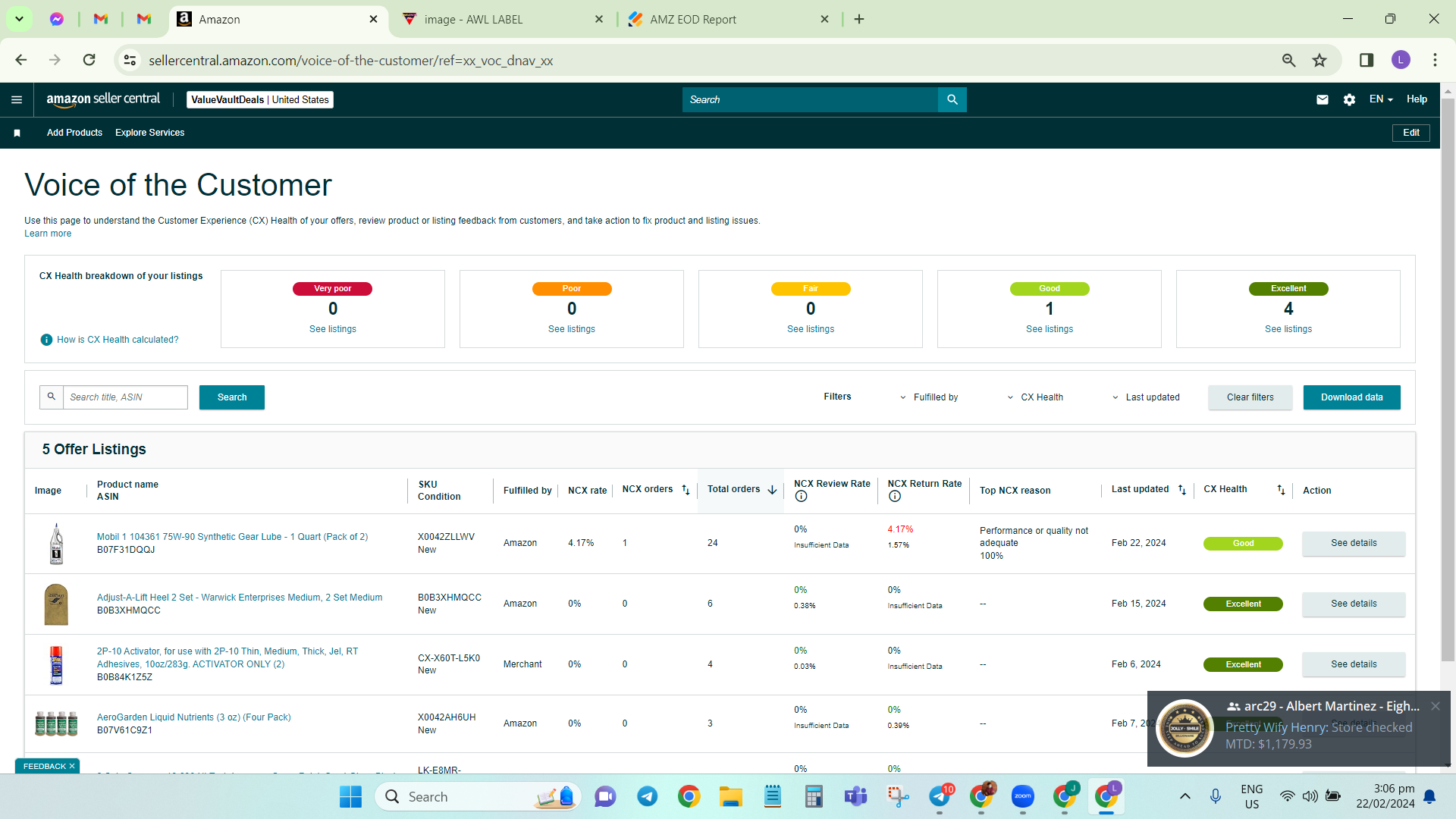Click the ValueVaultDeals United States account switcher

tap(260, 99)
